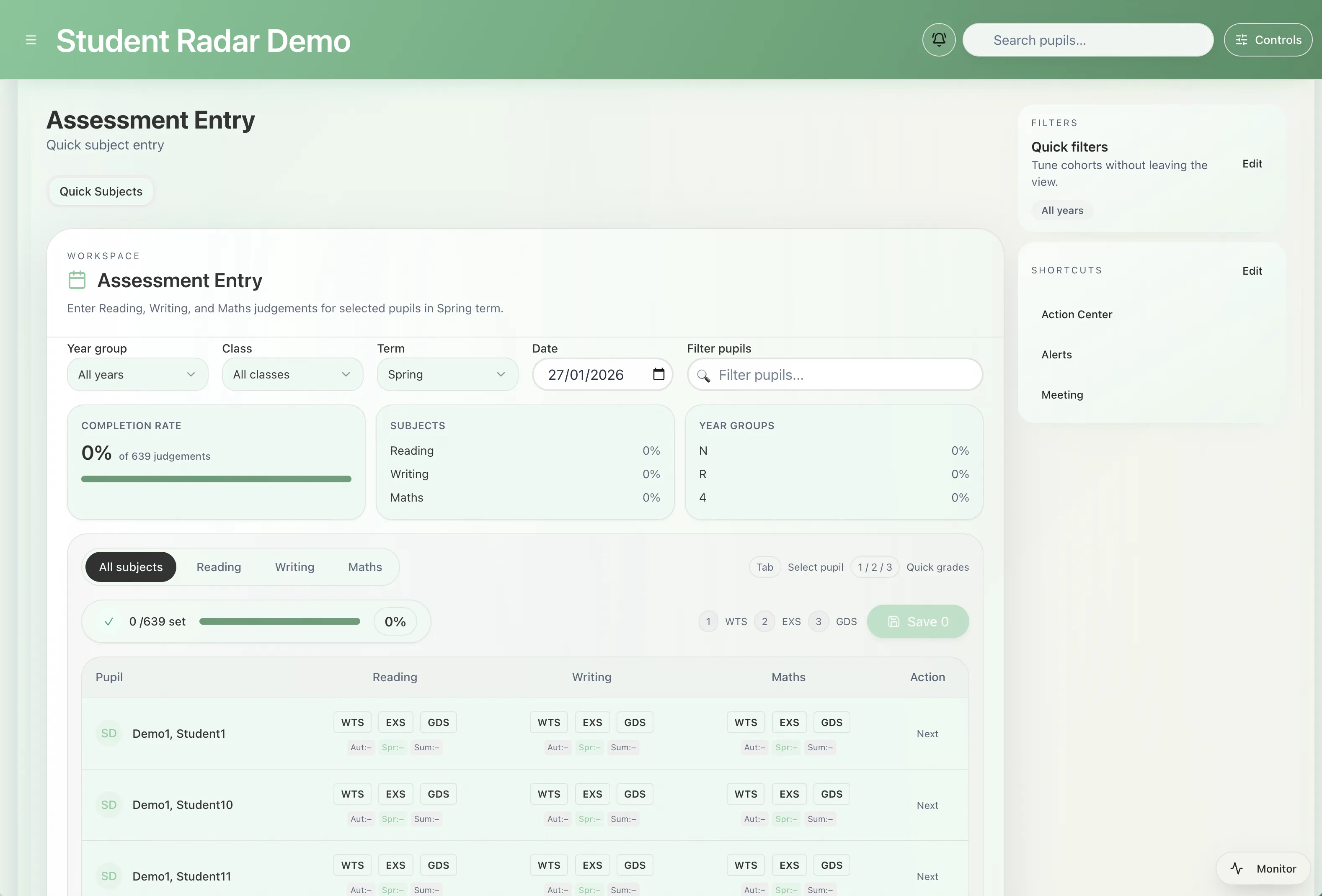
Task: Switch to the Reading tab
Action: tap(218, 567)
